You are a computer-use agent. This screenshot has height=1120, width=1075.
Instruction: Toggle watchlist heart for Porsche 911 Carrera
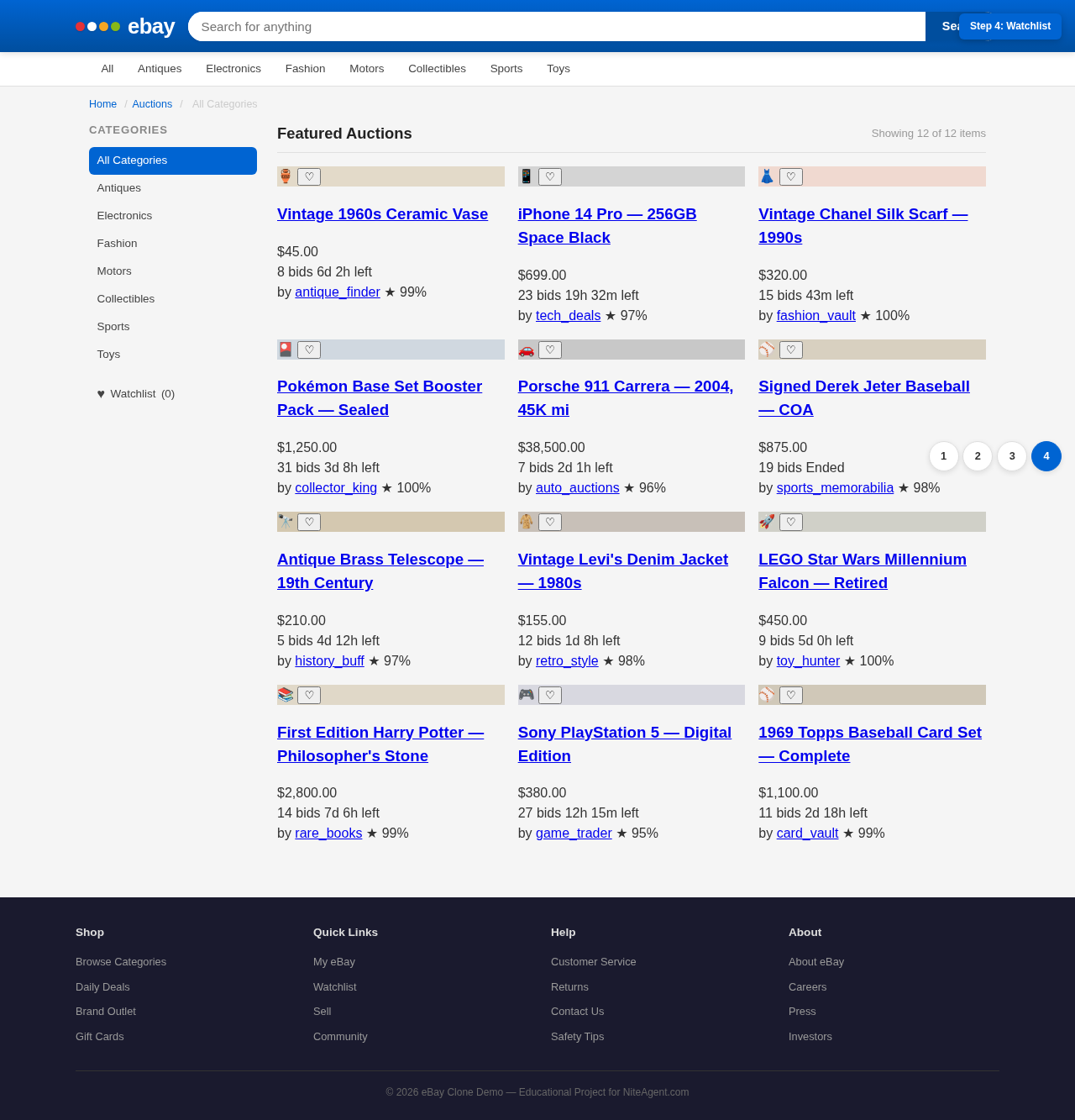(x=550, y=350)
